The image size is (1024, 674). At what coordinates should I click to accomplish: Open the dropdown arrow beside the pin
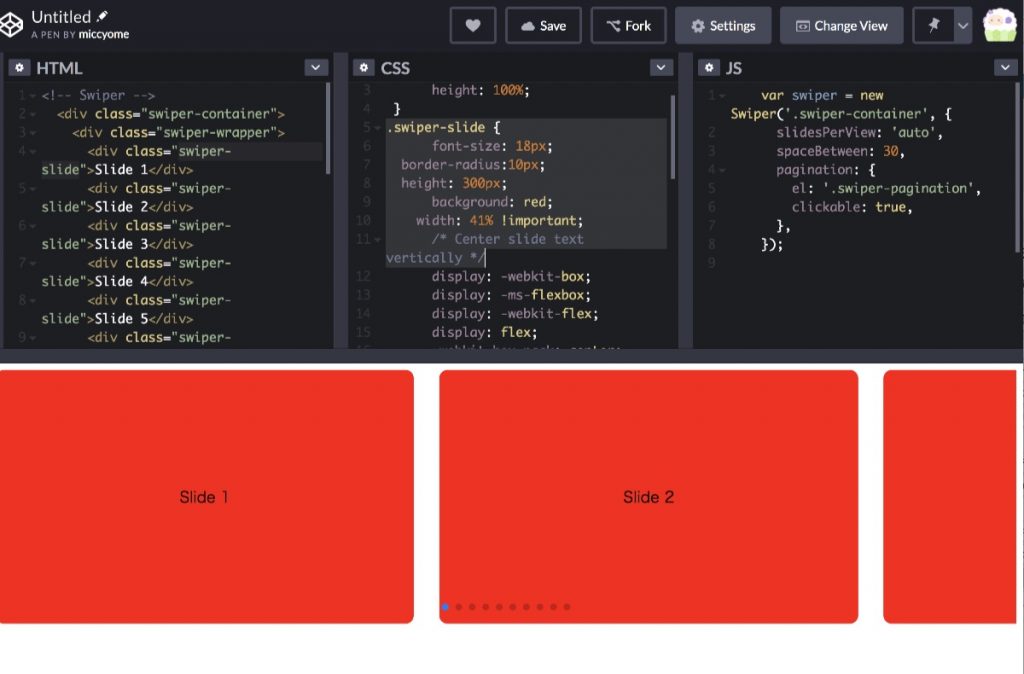click(x=962, y=26)
